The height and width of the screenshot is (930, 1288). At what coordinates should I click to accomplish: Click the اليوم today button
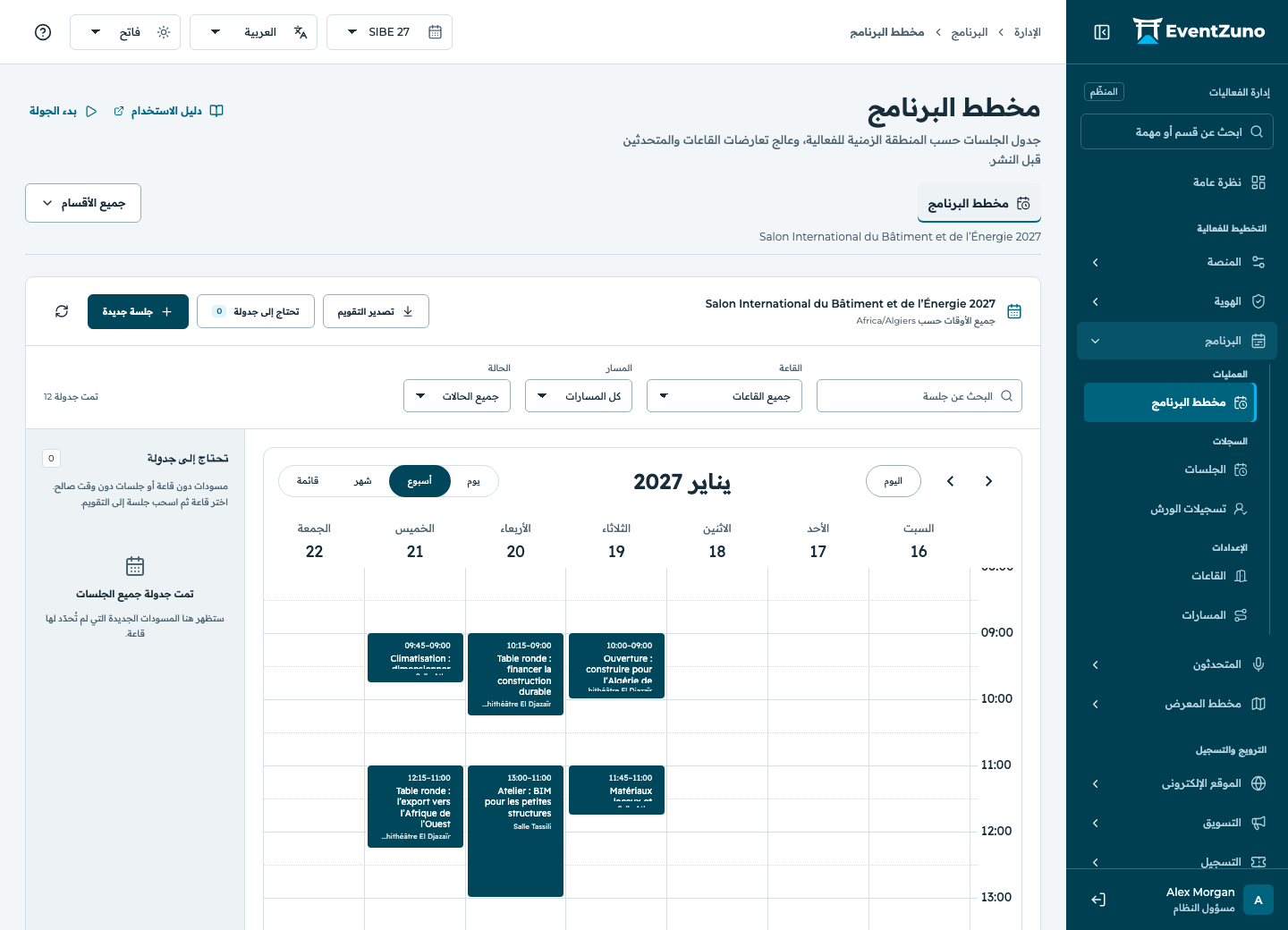click(x=894, y=481)
